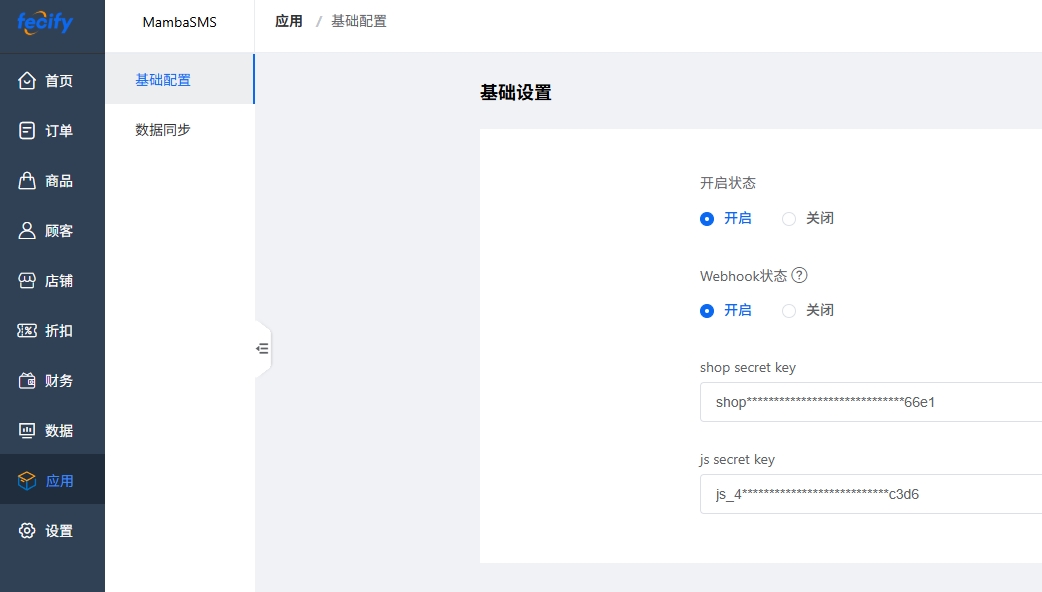1042x592 pixels.
Task: Open the 折扣 discount ticket icon
Action: coord(28,331)
